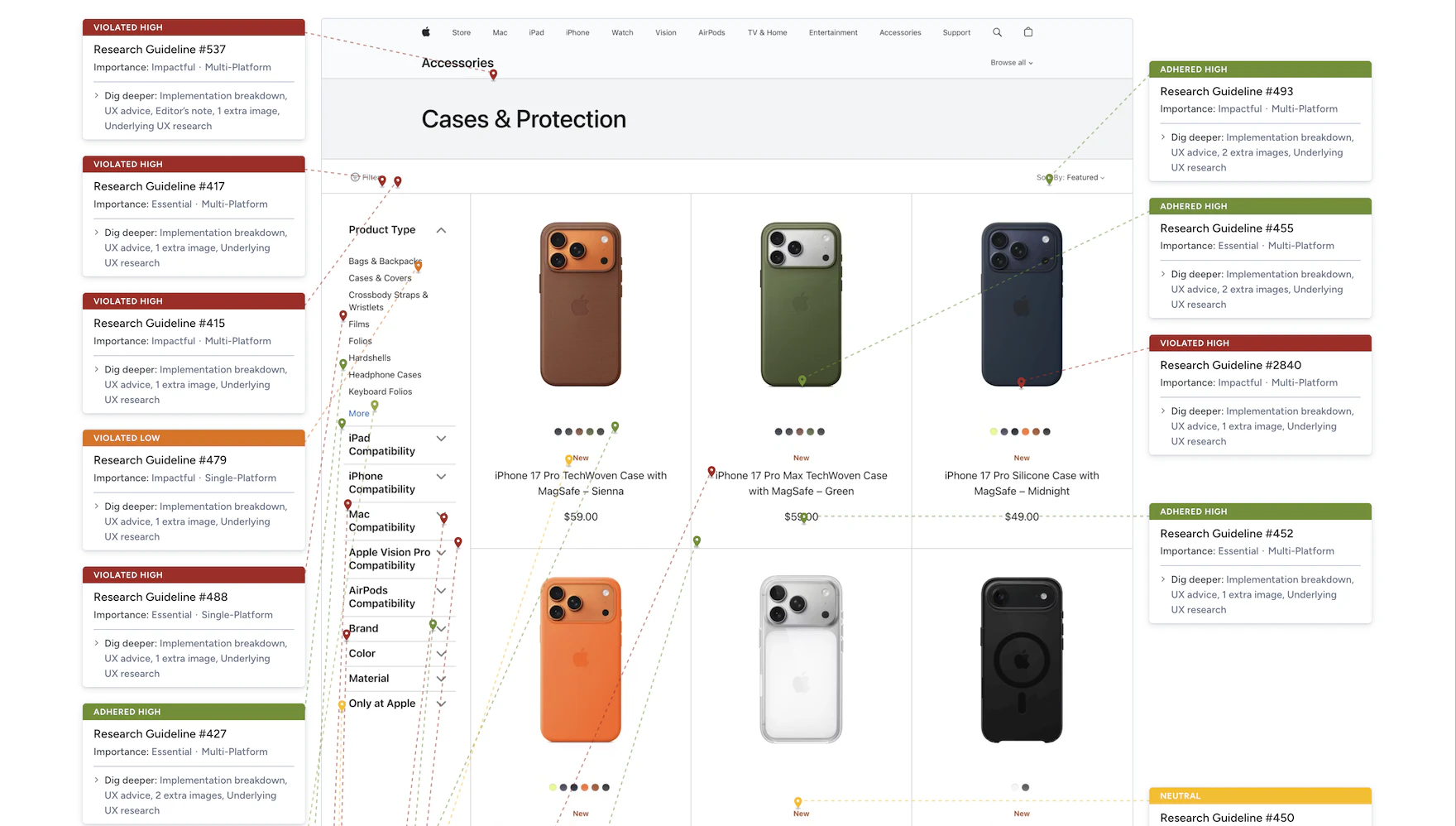Click the red pin marker next to Accessories
The height and width of the screenshot is (826, 1456).
tap(493, 74)
